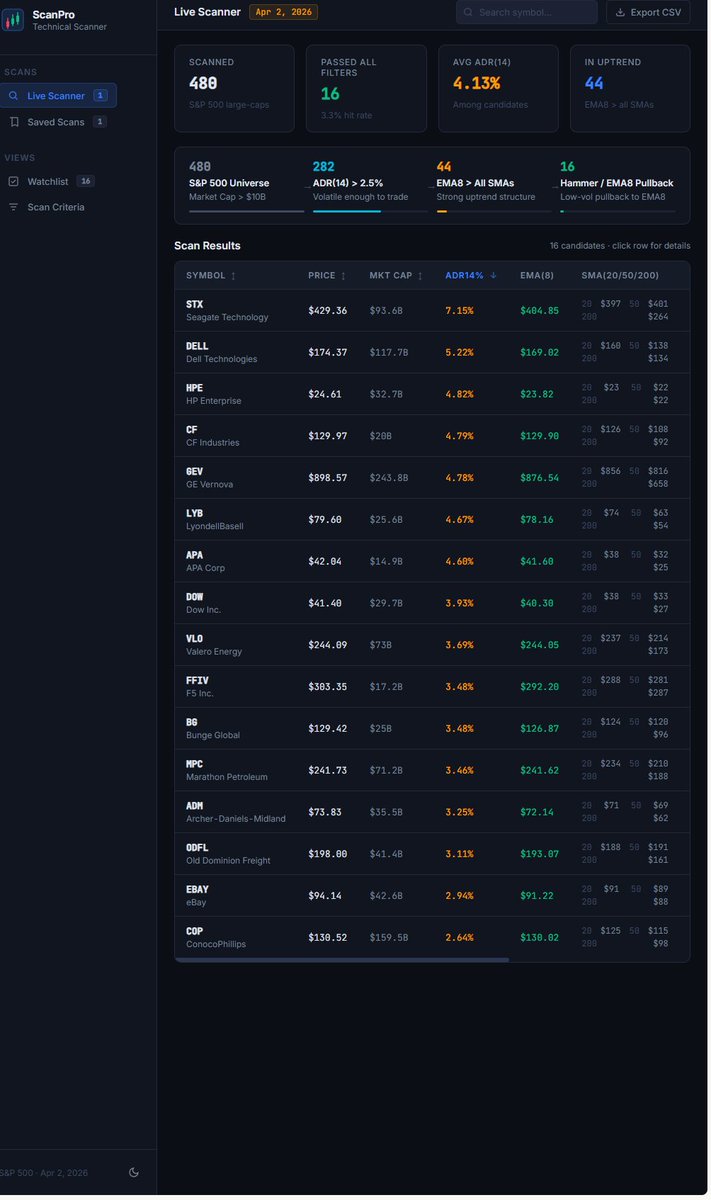Open the DOW Dow Inc. row
The image size is (711, 1200).
[x=432, y=603]
